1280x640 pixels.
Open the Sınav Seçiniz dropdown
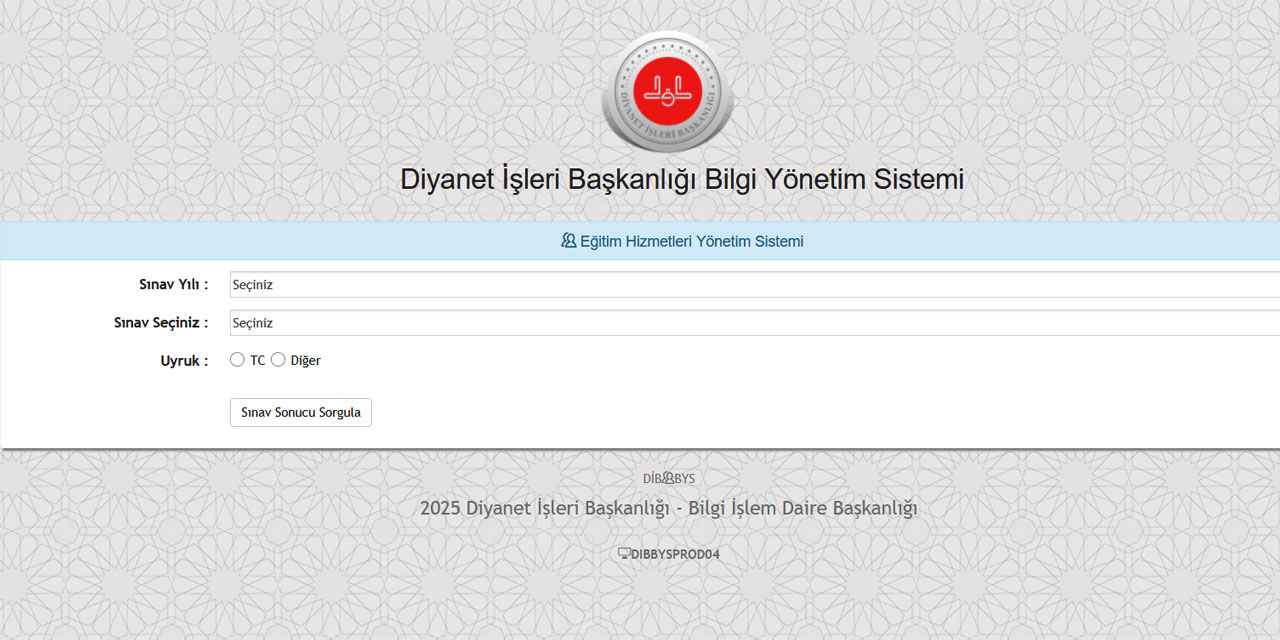pos(755,323)
